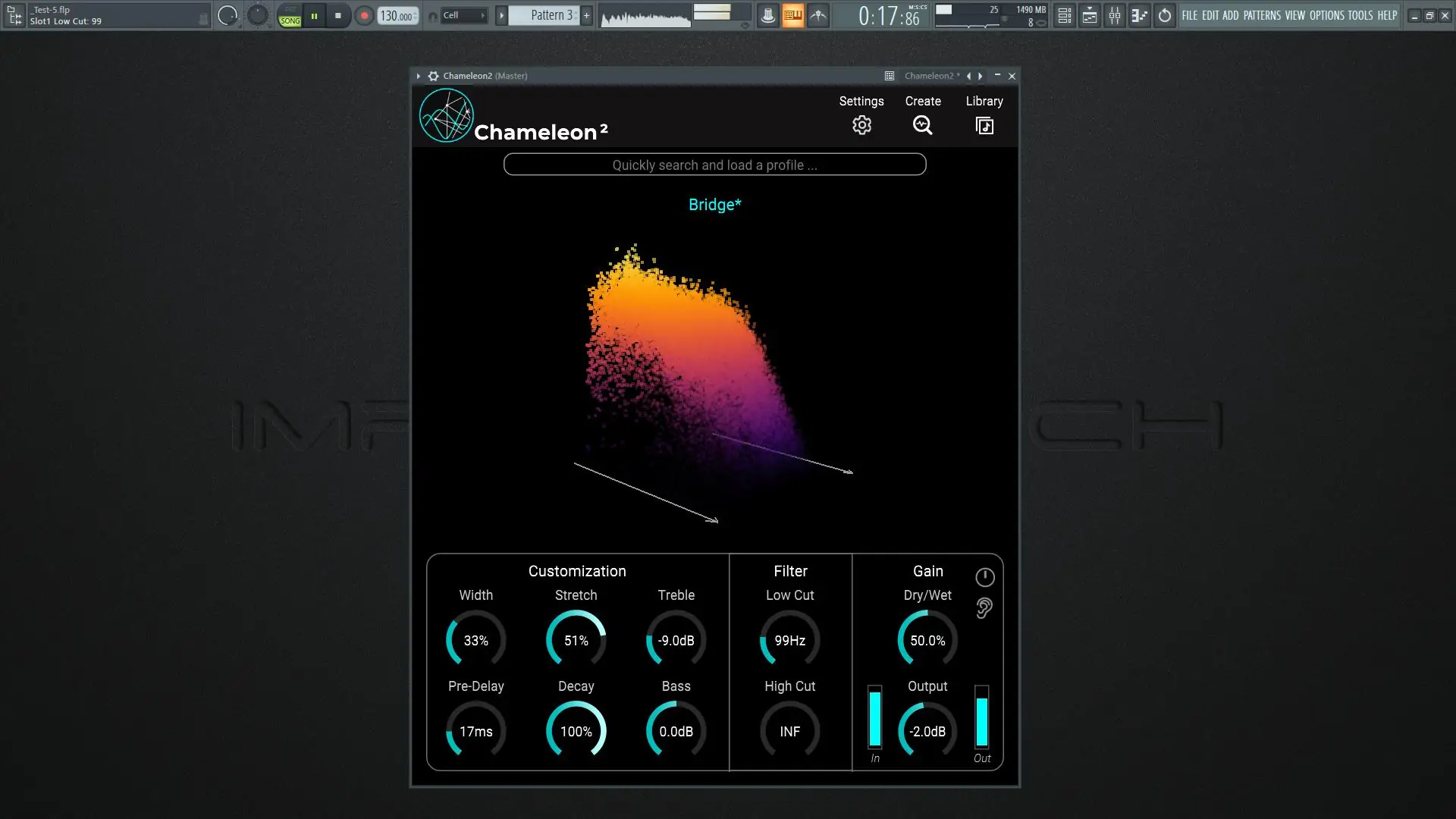This screenshot has height=819, width=1456.
Task: Select the next preset arrow
Action: (981, 76)
